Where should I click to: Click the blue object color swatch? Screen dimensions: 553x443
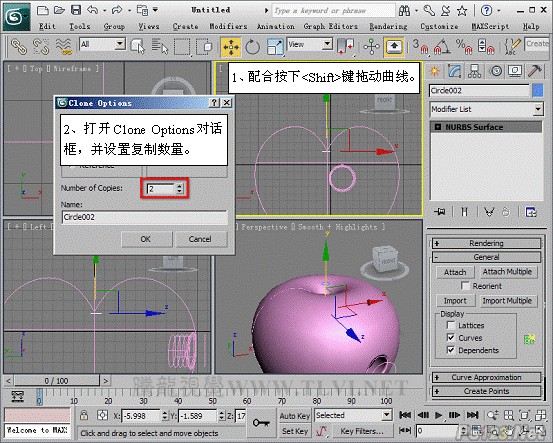coord(537,91)
